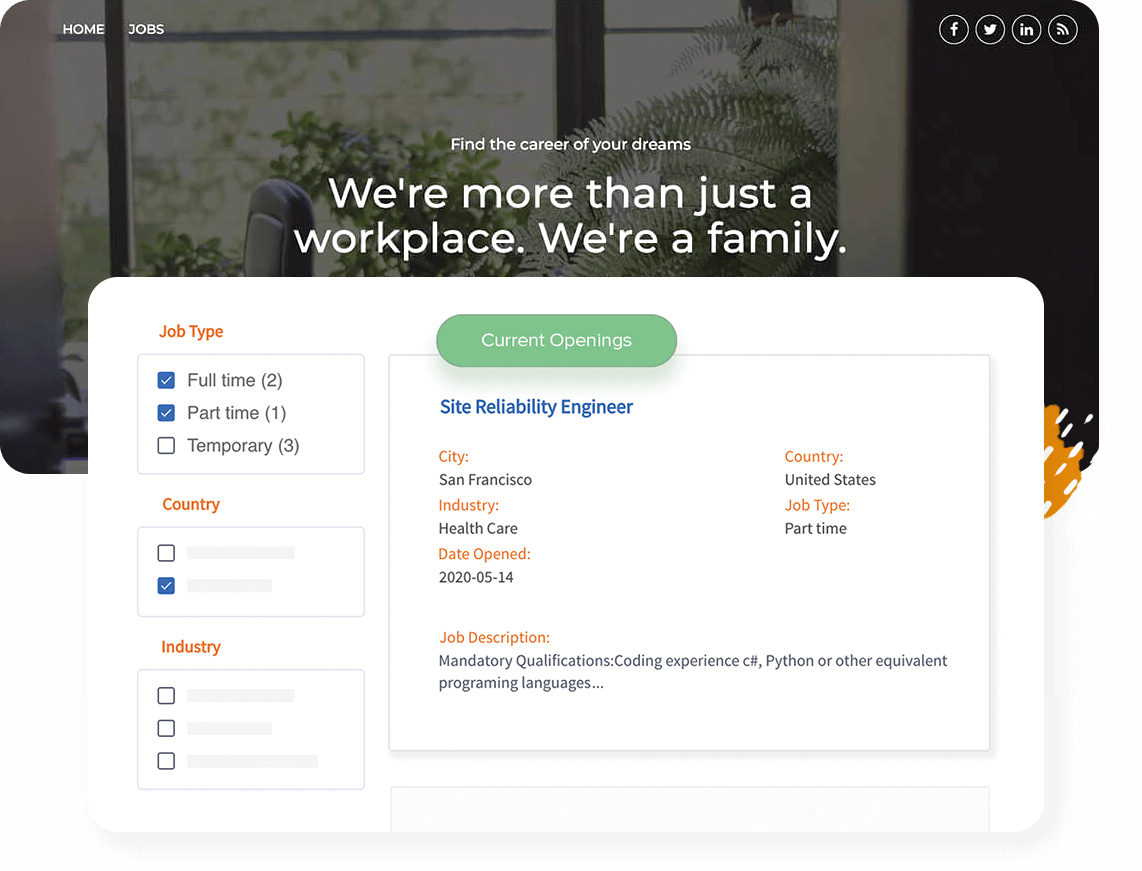Check the third Industry filter checkbox
Viewport: 1142px width, 871px height.
click(166, 761)
